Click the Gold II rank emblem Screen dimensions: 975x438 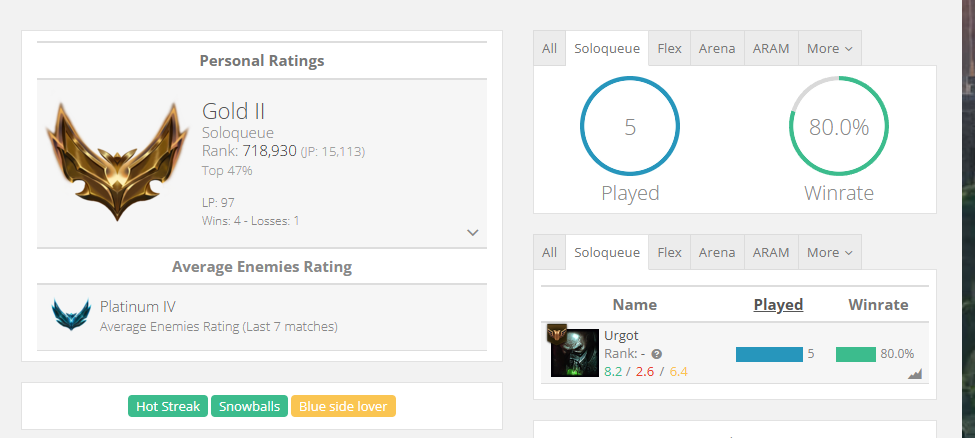click(x=118, y=161)
